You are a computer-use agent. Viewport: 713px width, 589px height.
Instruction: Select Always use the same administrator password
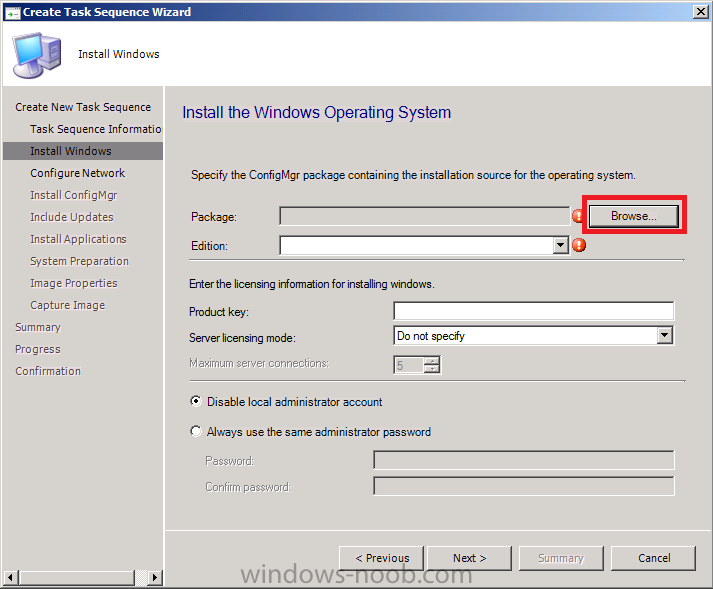[196, 431]
